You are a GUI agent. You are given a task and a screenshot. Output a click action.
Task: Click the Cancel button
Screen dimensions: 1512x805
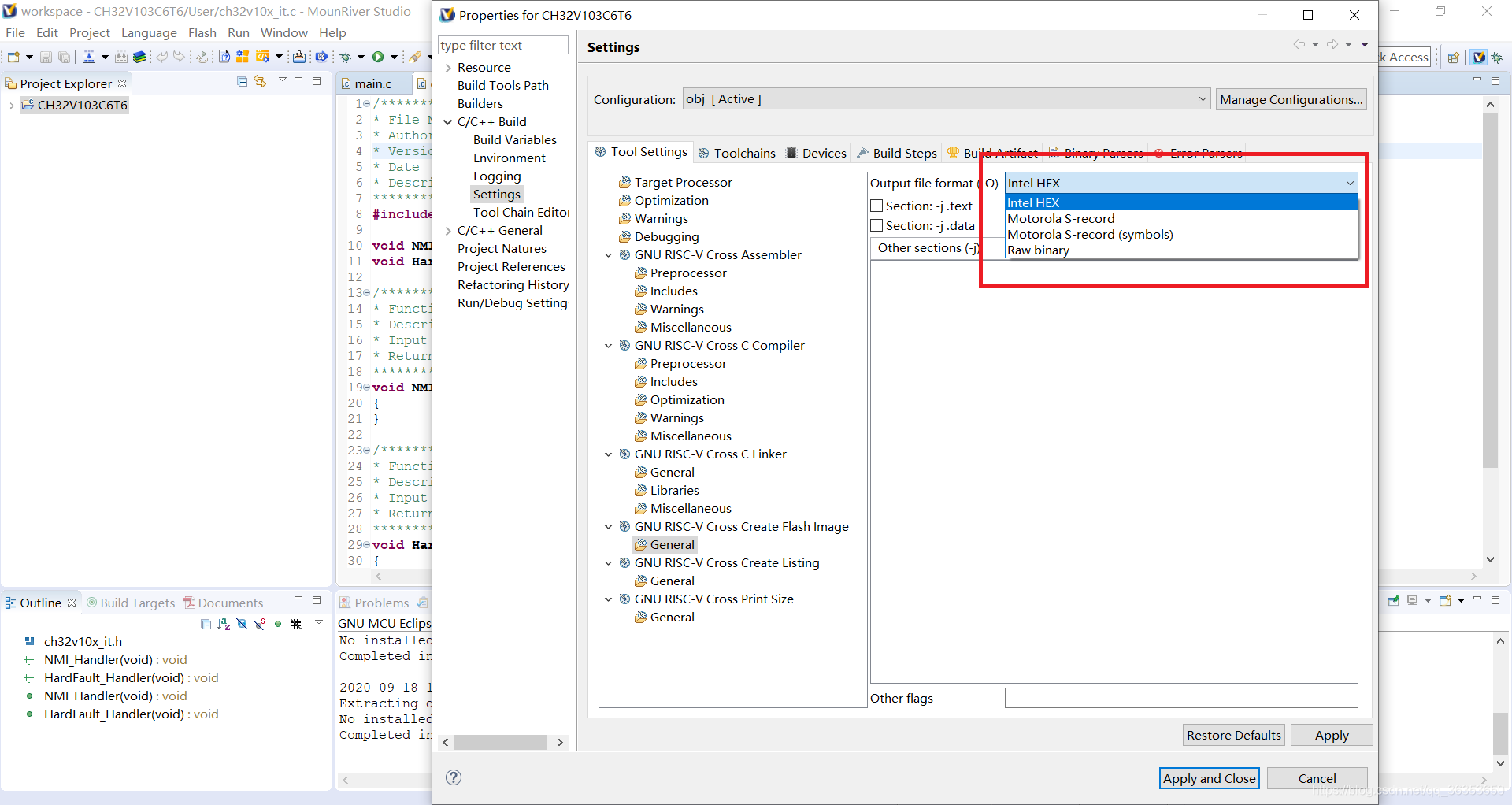[1317, 778]
